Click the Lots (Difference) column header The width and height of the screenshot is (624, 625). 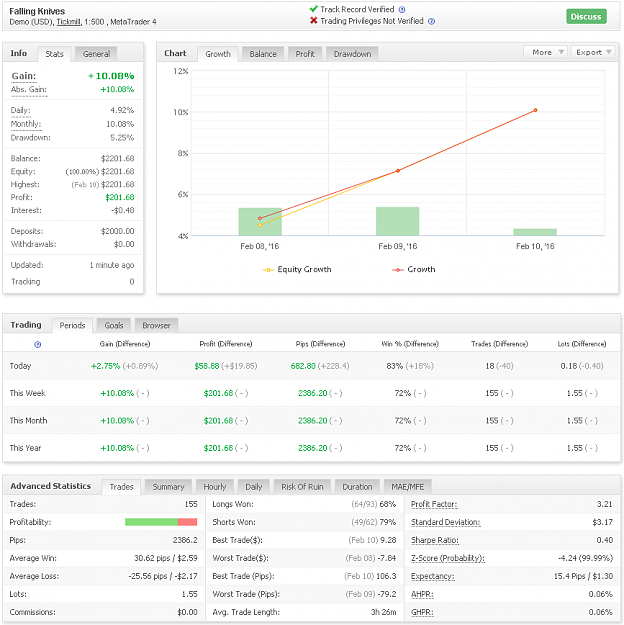click(582, 344)
